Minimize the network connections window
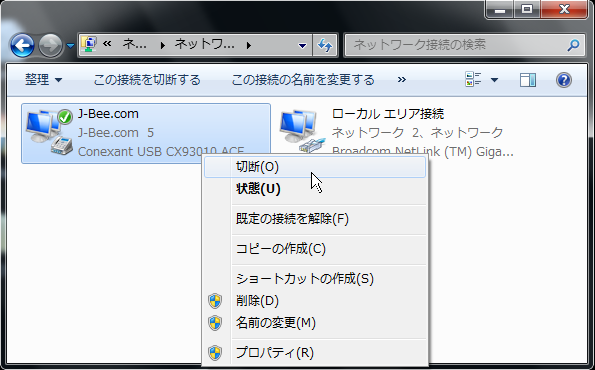The height and width of the screenshot is (370, 595). click(x=500, y=9)
